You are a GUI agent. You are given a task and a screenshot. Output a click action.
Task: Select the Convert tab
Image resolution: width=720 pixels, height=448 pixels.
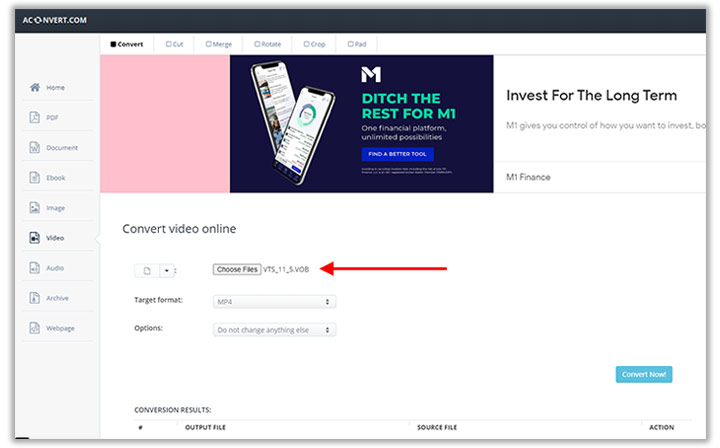click(x=127, y=45)
